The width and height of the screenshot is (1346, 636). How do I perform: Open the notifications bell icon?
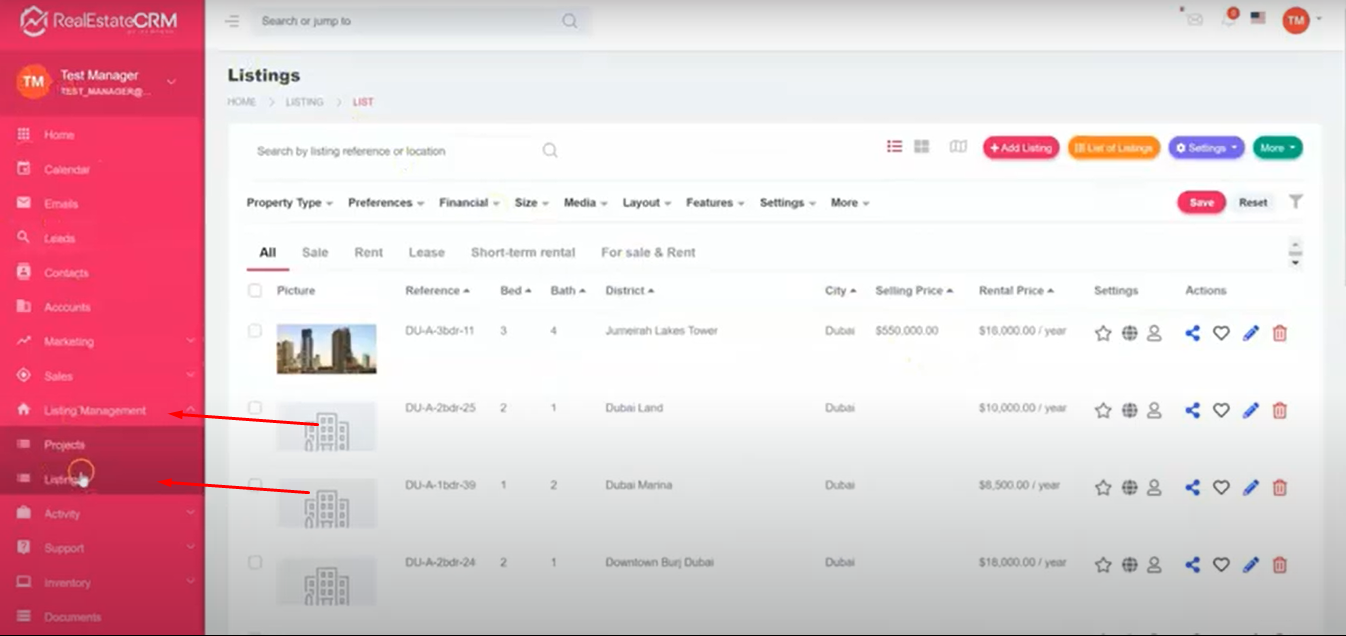coord(1229,19)
